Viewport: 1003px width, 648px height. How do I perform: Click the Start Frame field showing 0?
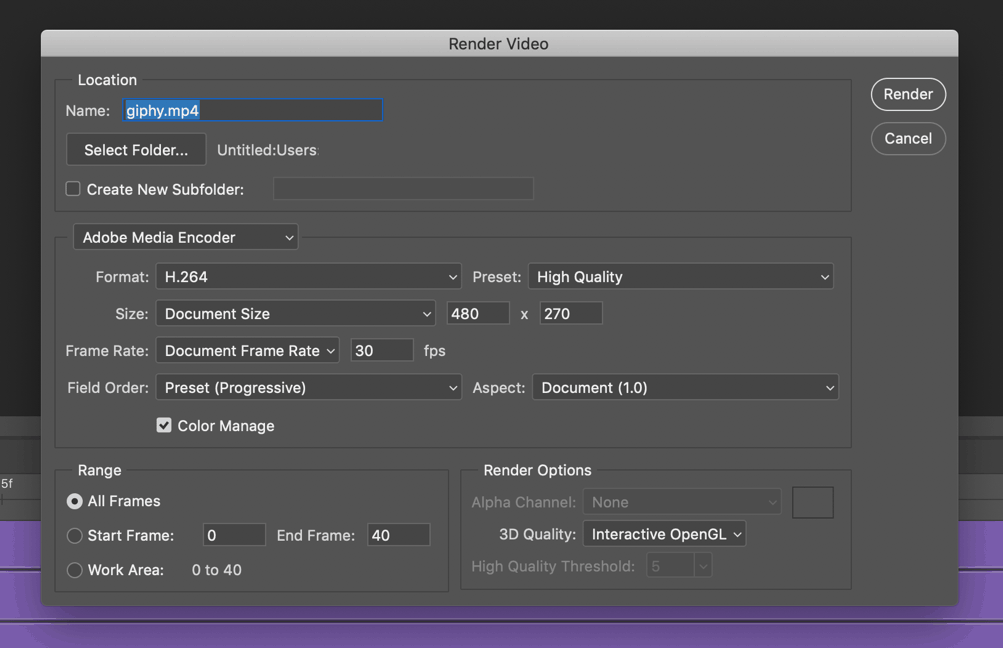pos(234,535)
